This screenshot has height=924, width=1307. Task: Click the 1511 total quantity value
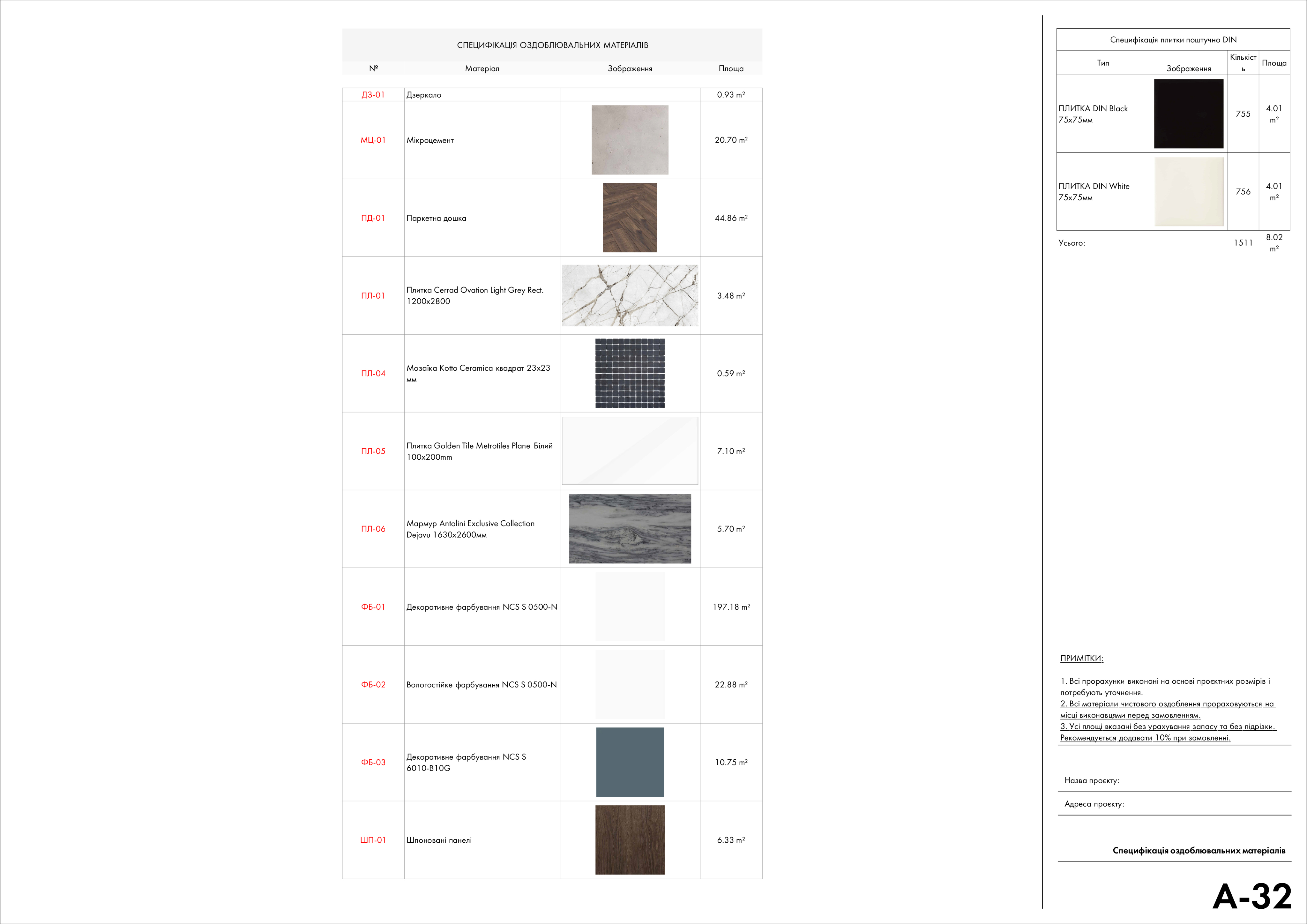1243,243
